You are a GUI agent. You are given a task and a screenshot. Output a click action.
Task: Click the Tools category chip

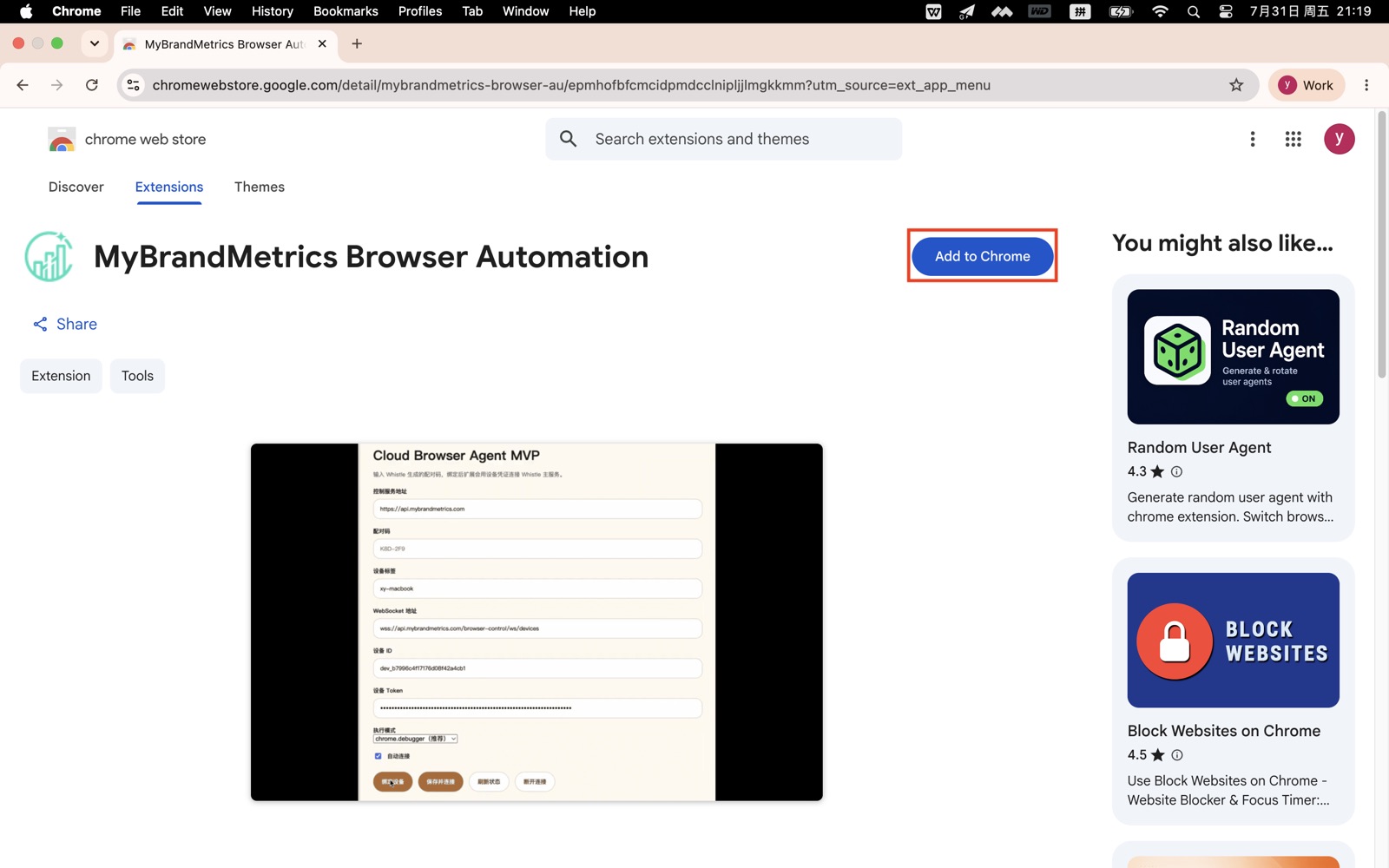[x=137, y=376]
